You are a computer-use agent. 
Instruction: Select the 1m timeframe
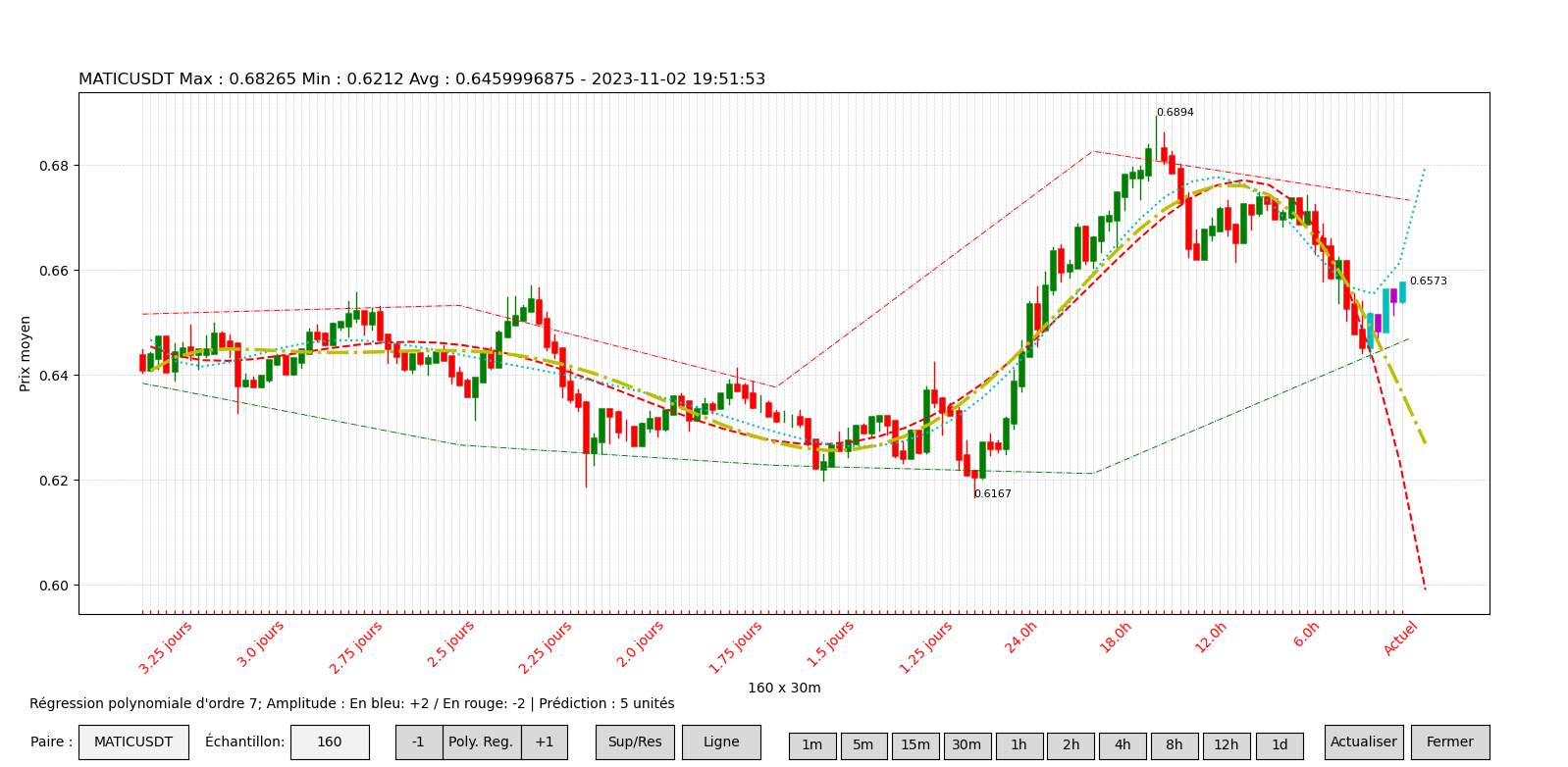(812, 745)
